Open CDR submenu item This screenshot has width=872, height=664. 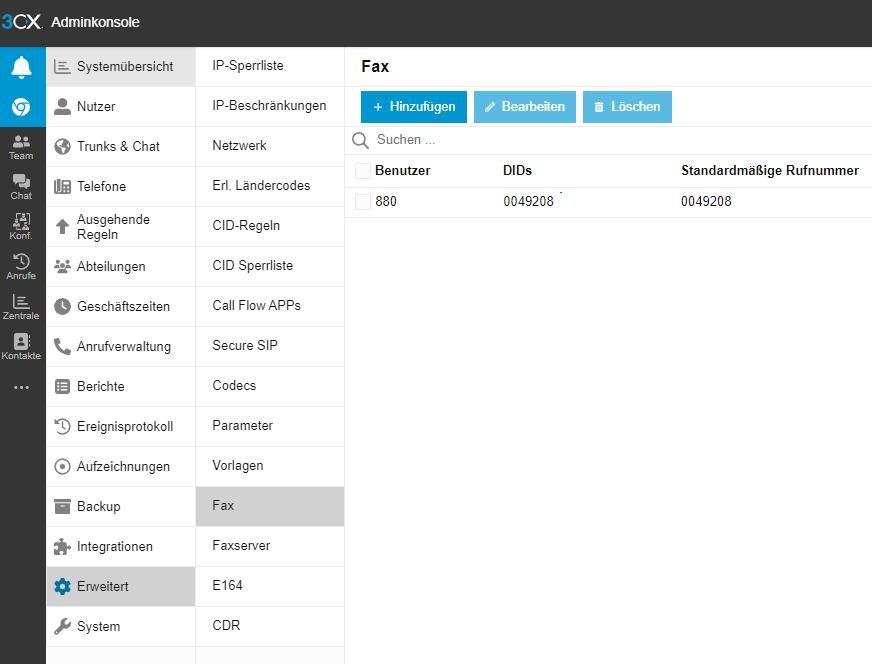(270, 627)
